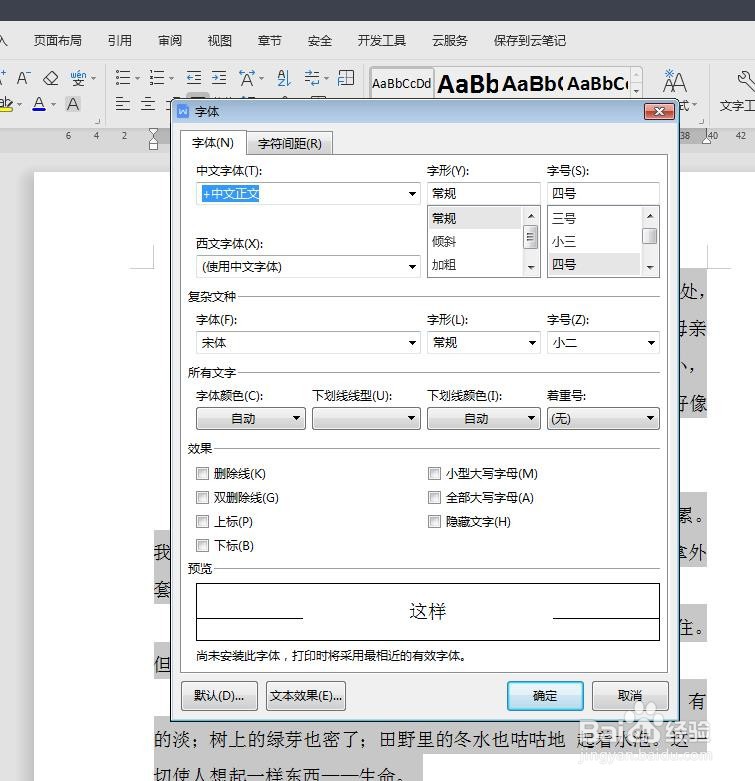Click the 文本效果(E)... button
The image size is (755, 781).
pos(306,696)
